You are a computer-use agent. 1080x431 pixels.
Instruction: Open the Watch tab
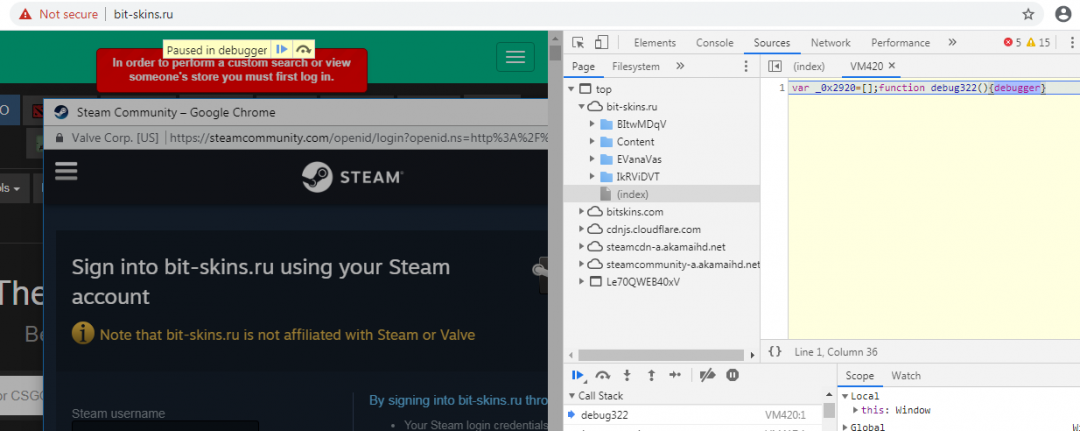[x=905, y=376]
